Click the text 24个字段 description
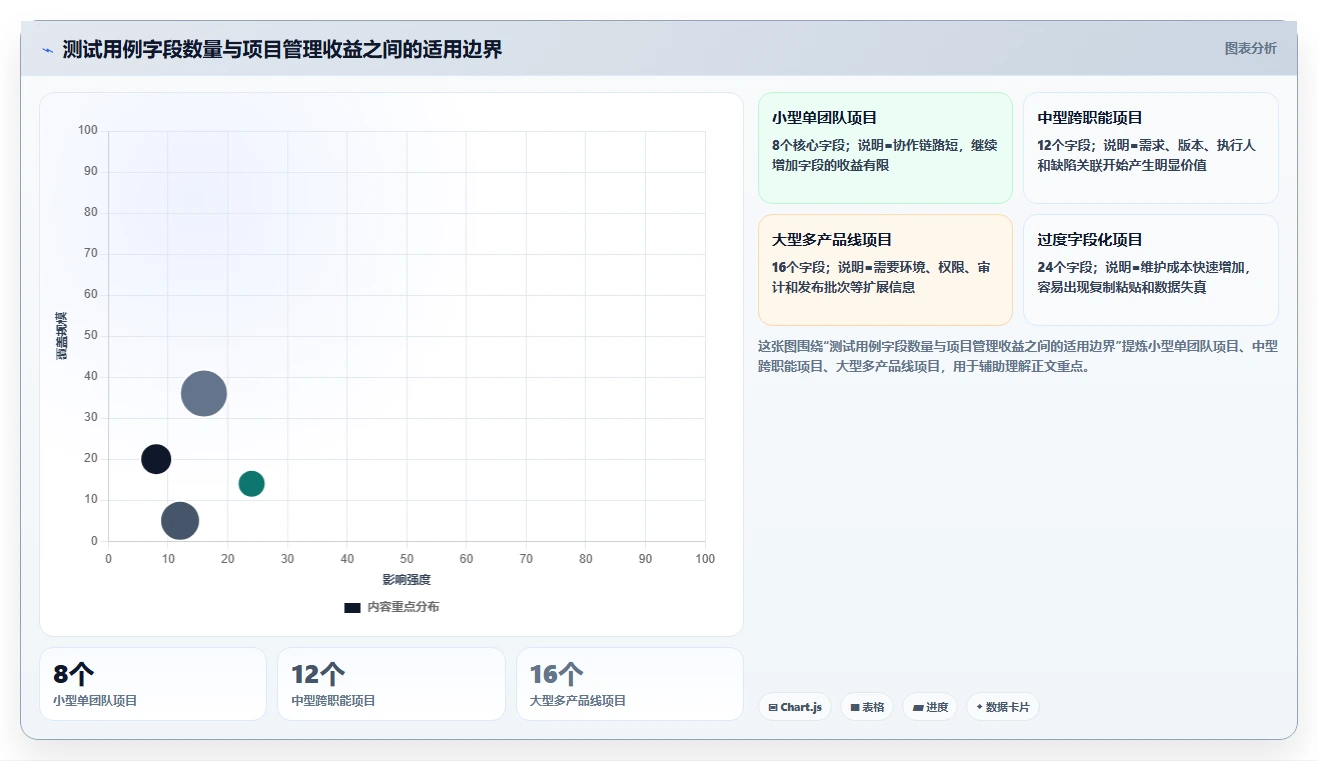Viewport: 1318px width, 761px height. point(1144,277)
